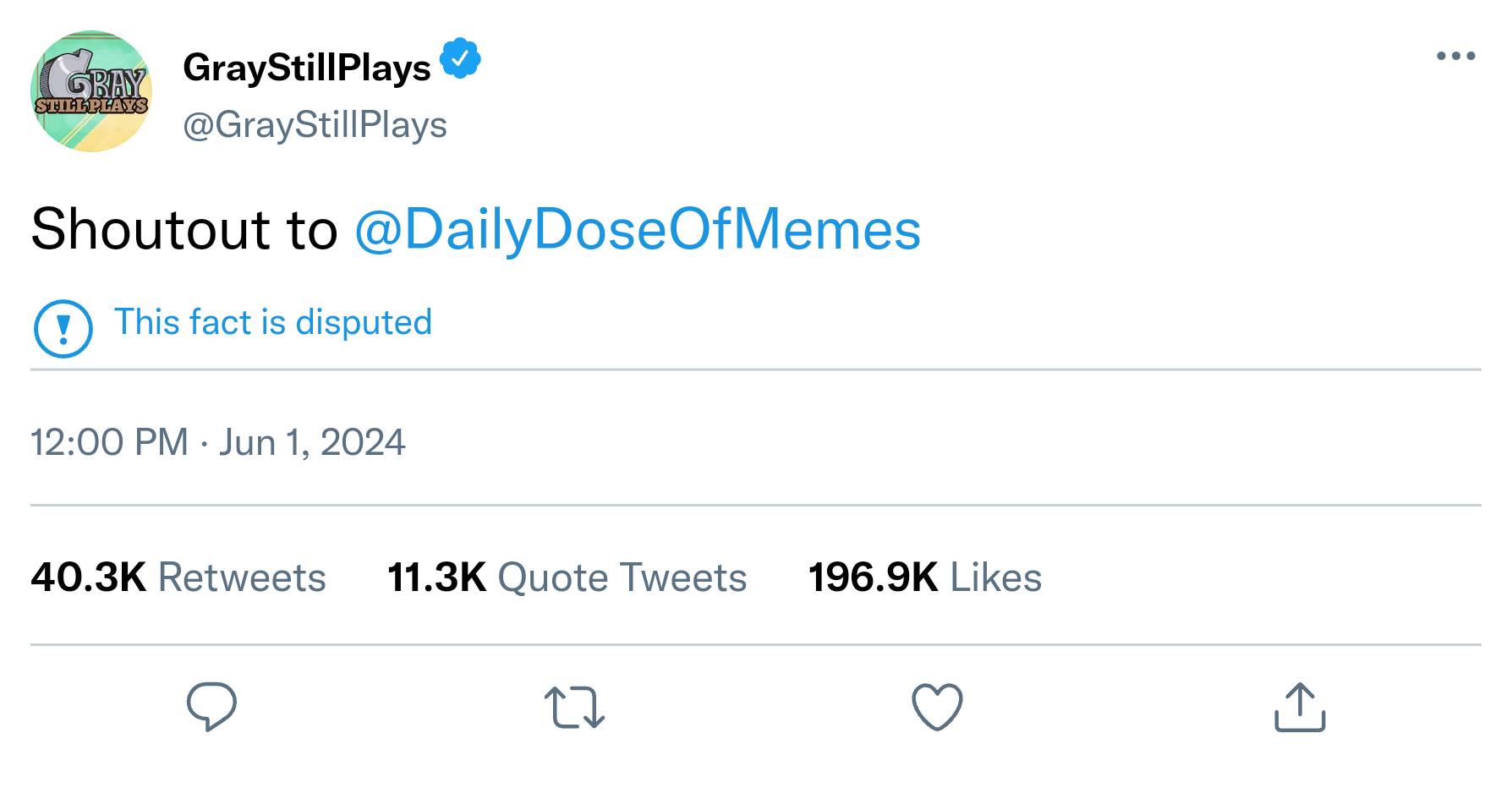
Task: Click the words "Quote Tweets" label
Action: tap(622, 577)
